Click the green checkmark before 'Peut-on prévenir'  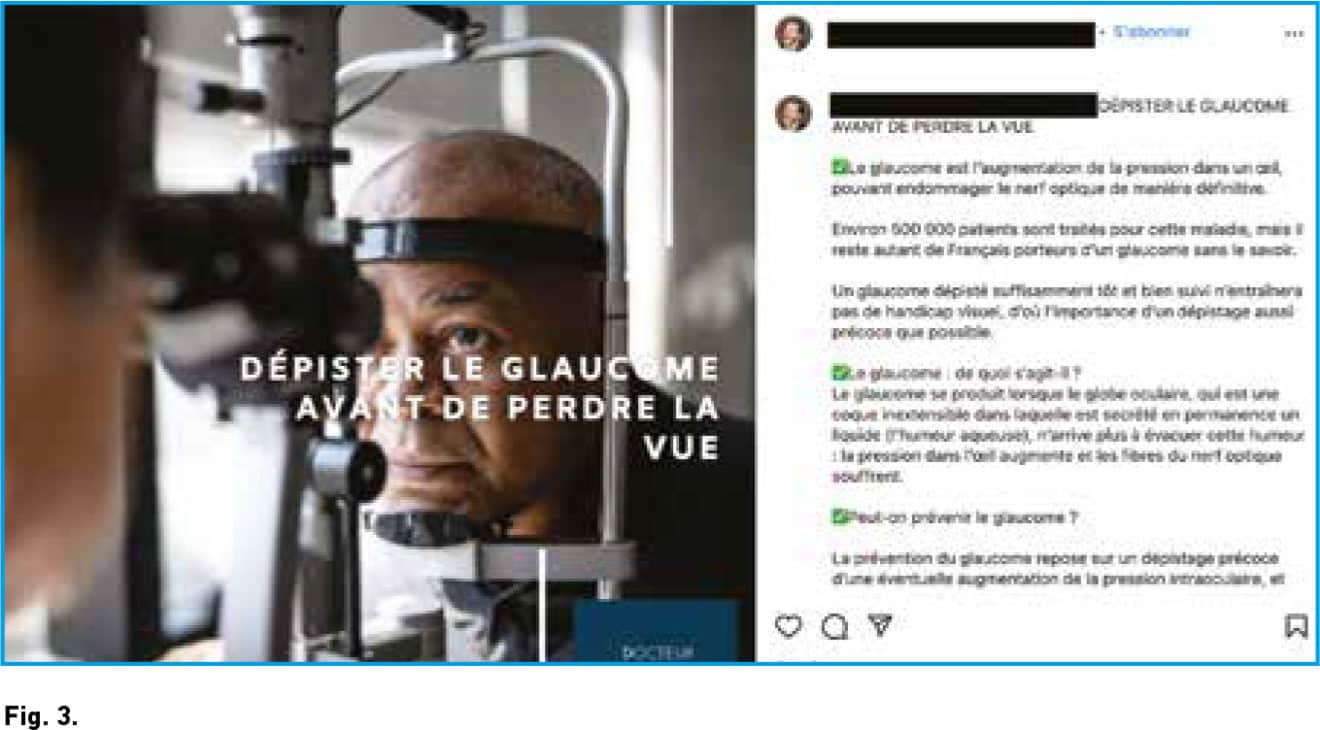coord(838,517)
